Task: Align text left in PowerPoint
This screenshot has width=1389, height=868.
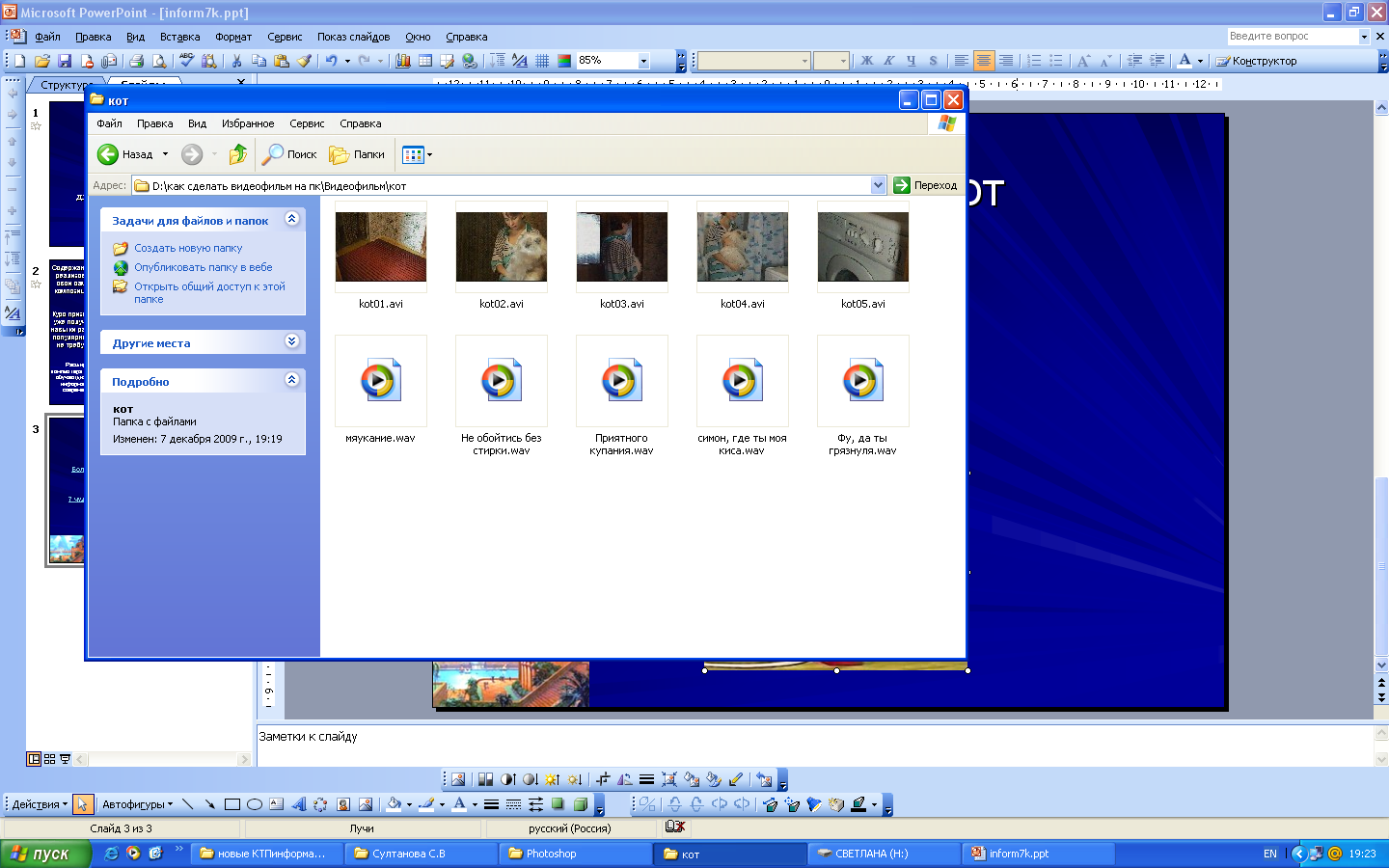Action: pos(961,61)
